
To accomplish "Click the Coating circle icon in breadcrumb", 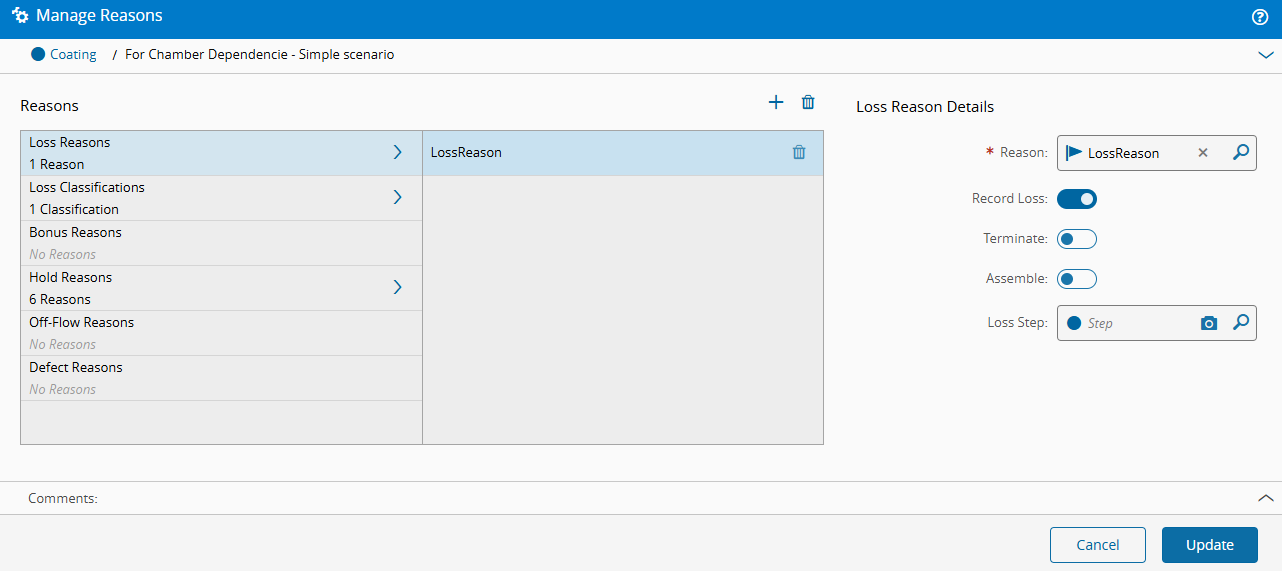I will [38, 54].
